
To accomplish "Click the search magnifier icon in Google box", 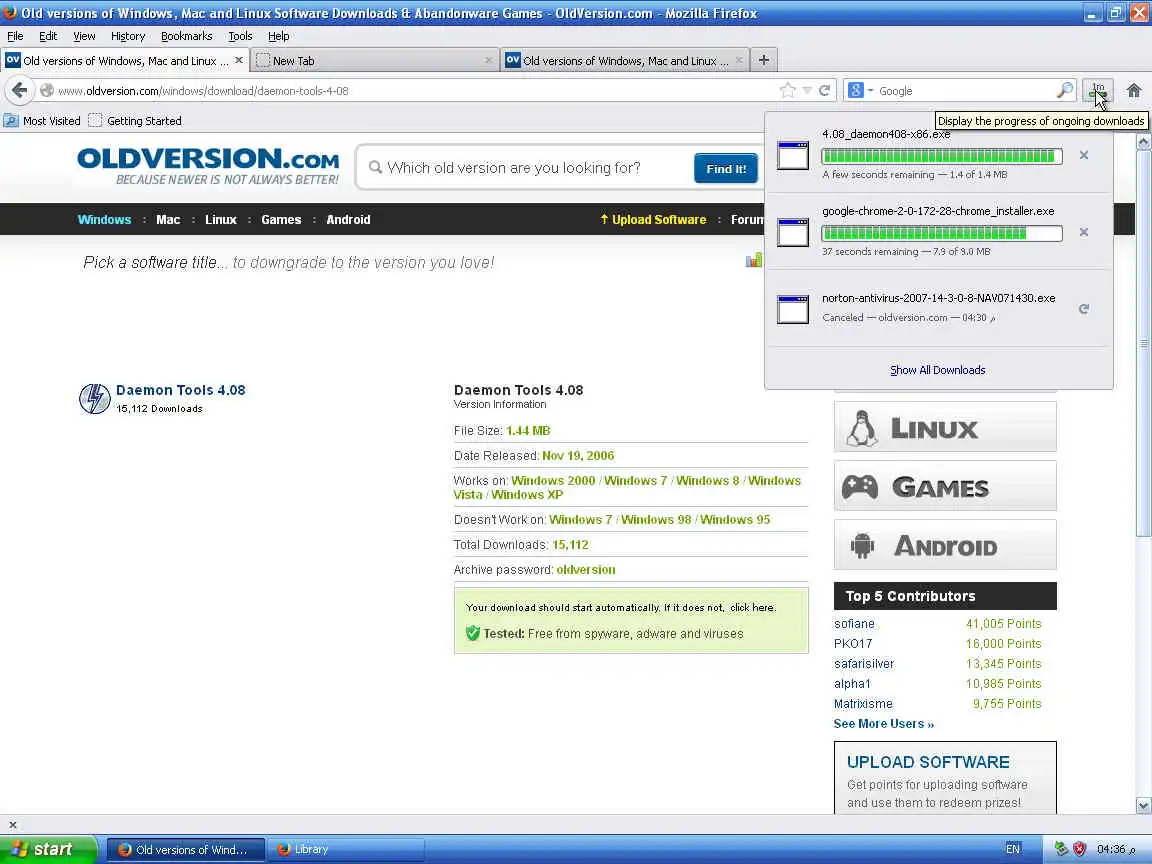I will point(1064,90).
